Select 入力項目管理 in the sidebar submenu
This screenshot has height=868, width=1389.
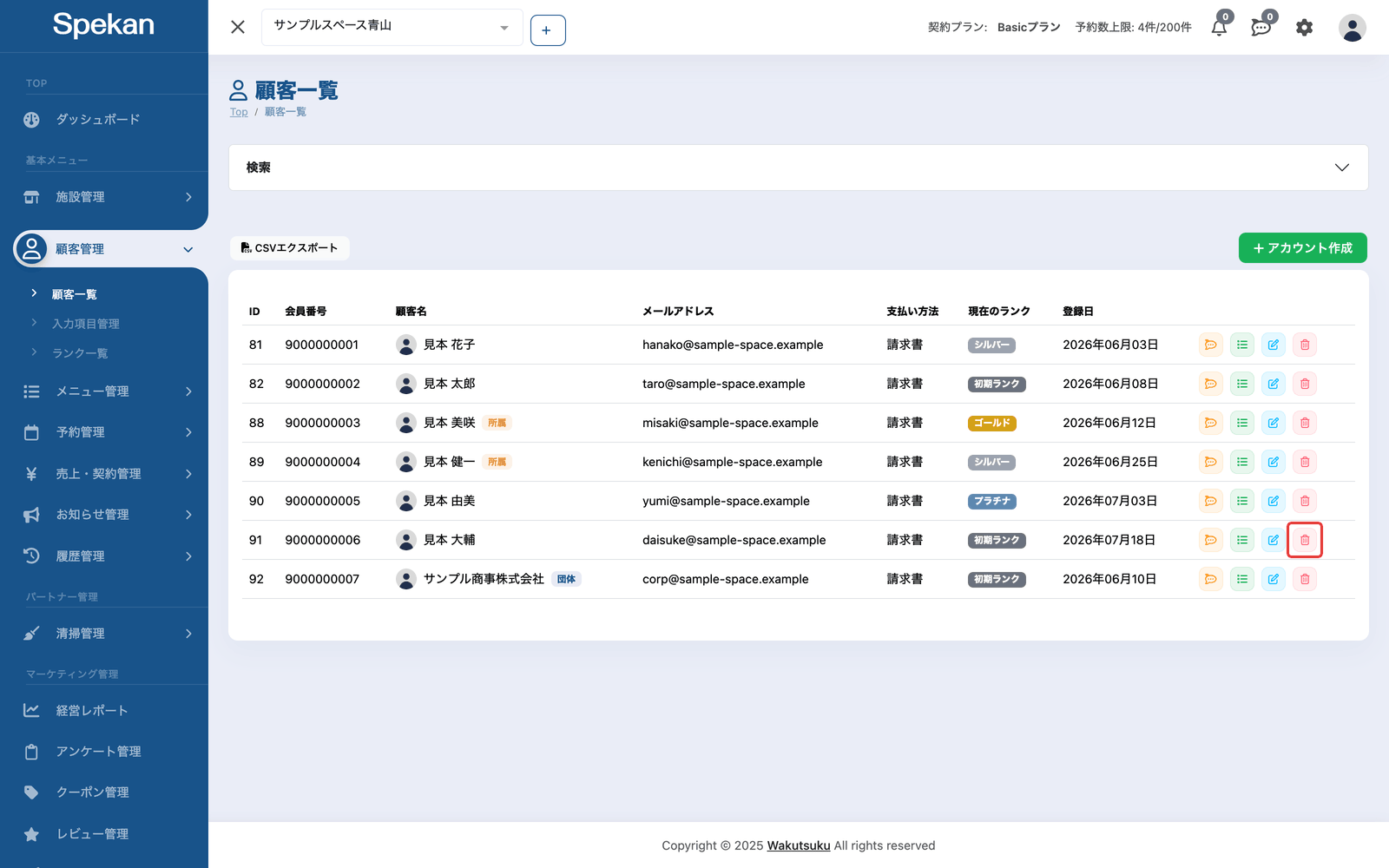86,324
